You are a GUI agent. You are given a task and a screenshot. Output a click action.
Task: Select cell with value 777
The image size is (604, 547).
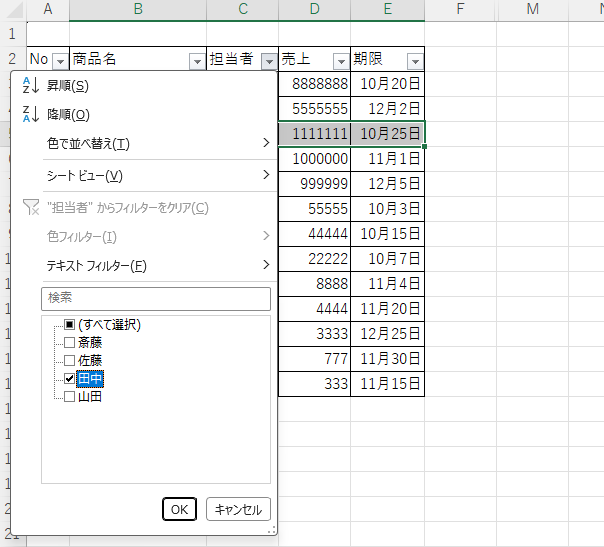pyautogui.click(x=314, y=359)
